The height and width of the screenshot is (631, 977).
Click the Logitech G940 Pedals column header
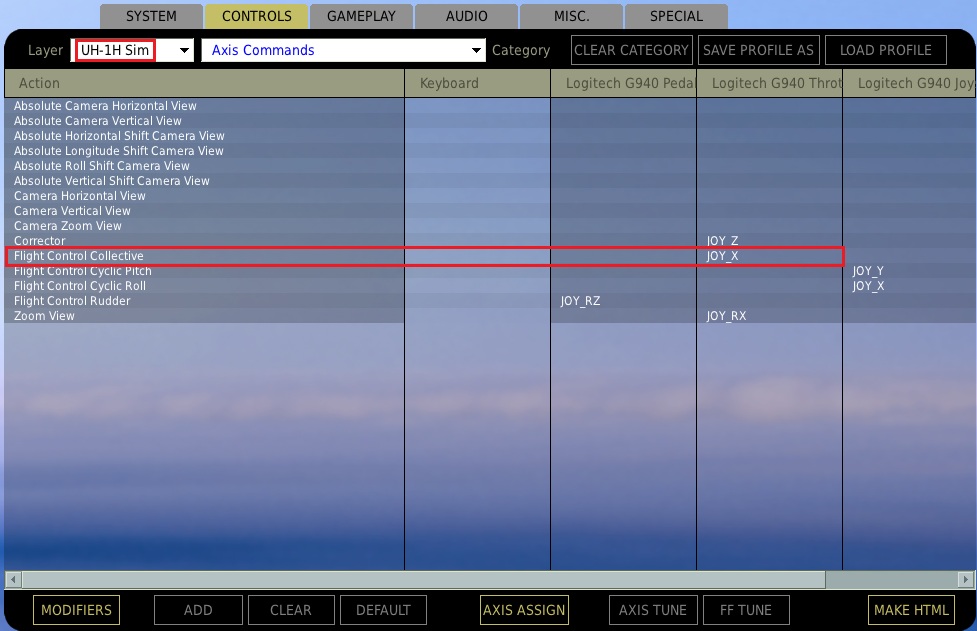point(624,83)
